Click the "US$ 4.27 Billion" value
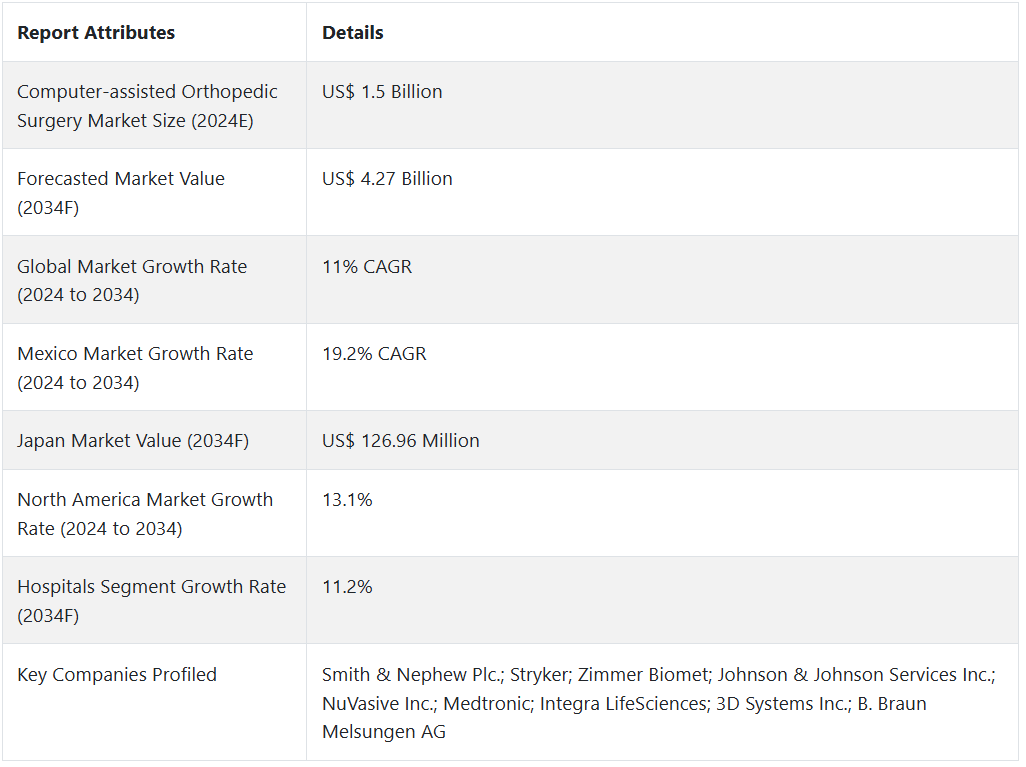The width and height of the screenshot is (1026, 767). tap(387, 179)
